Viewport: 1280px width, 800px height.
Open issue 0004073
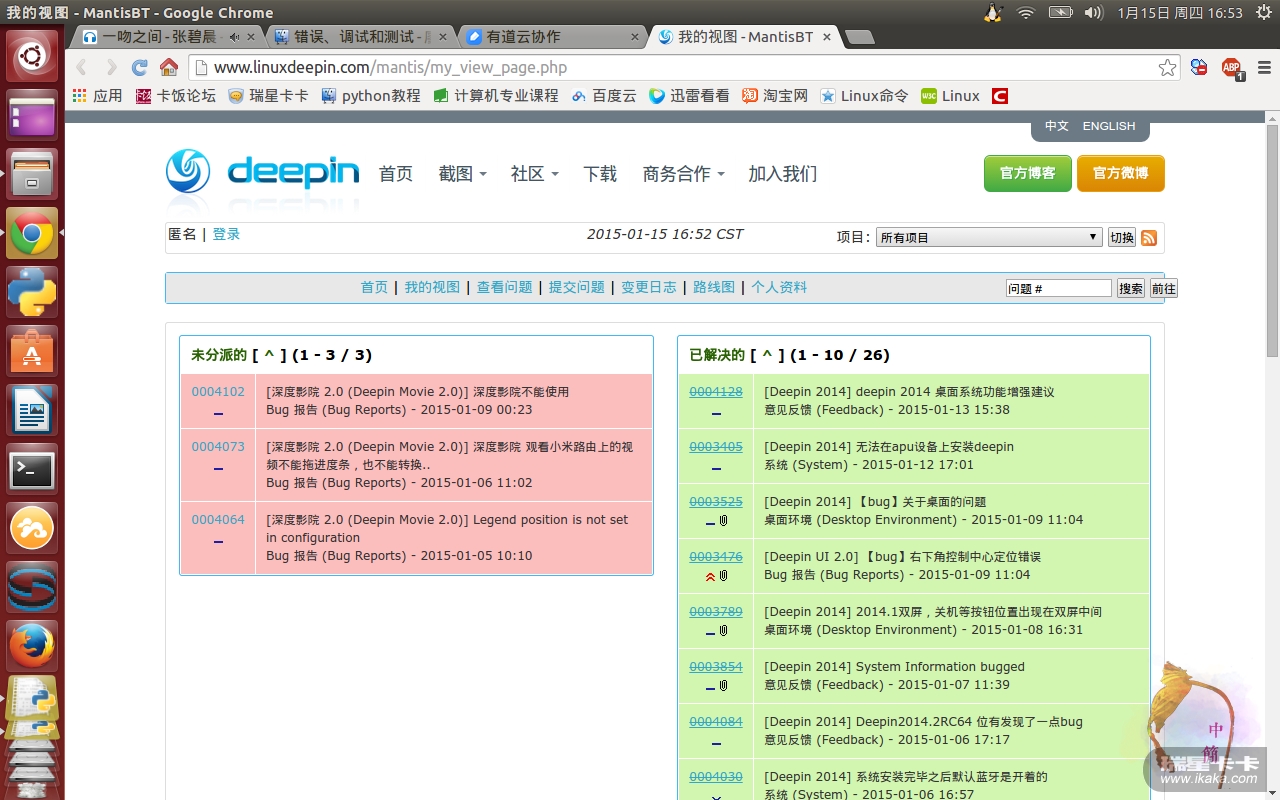pyautogui.click(x=218, y=447)
